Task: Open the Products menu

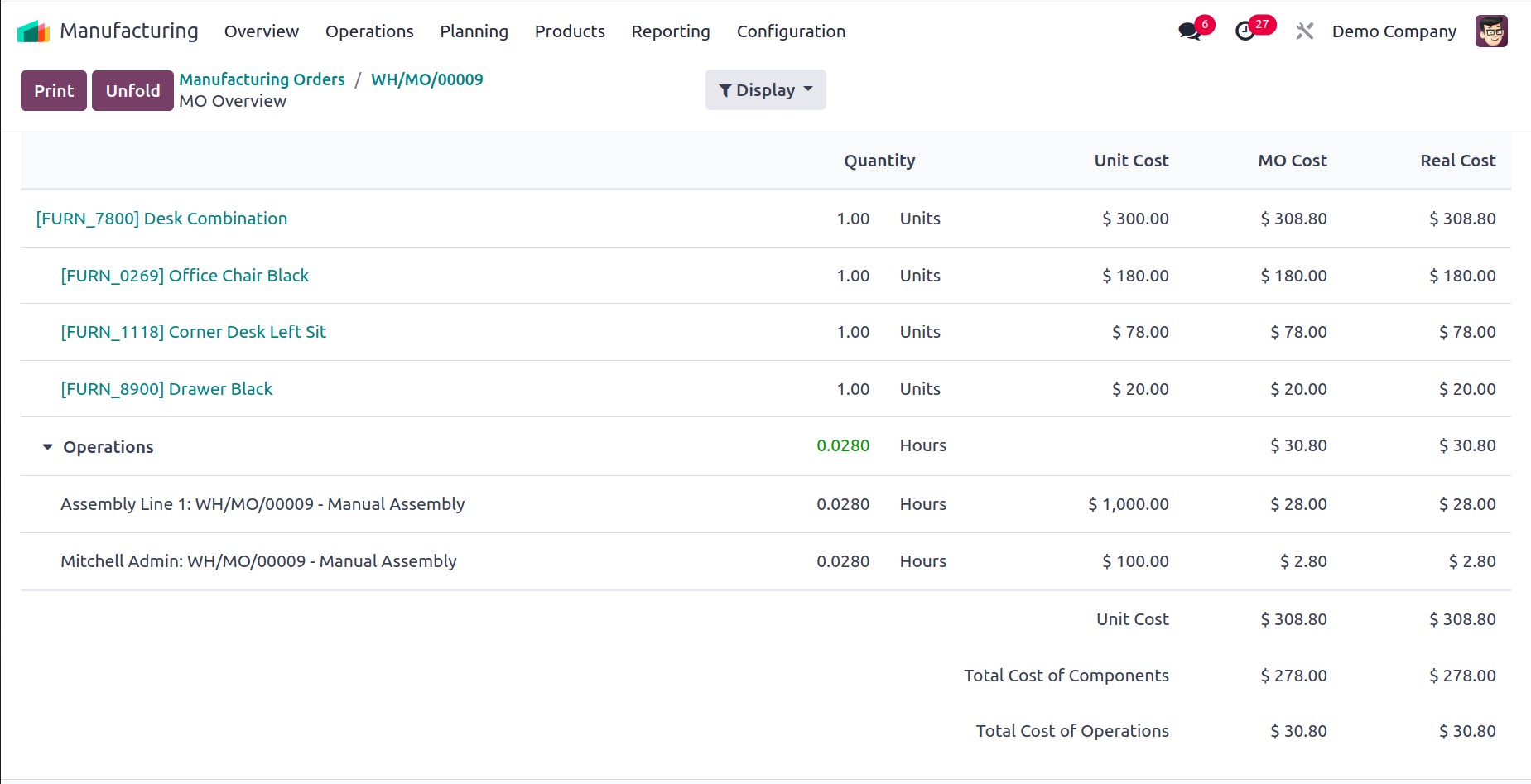Action: click(570, 31)
